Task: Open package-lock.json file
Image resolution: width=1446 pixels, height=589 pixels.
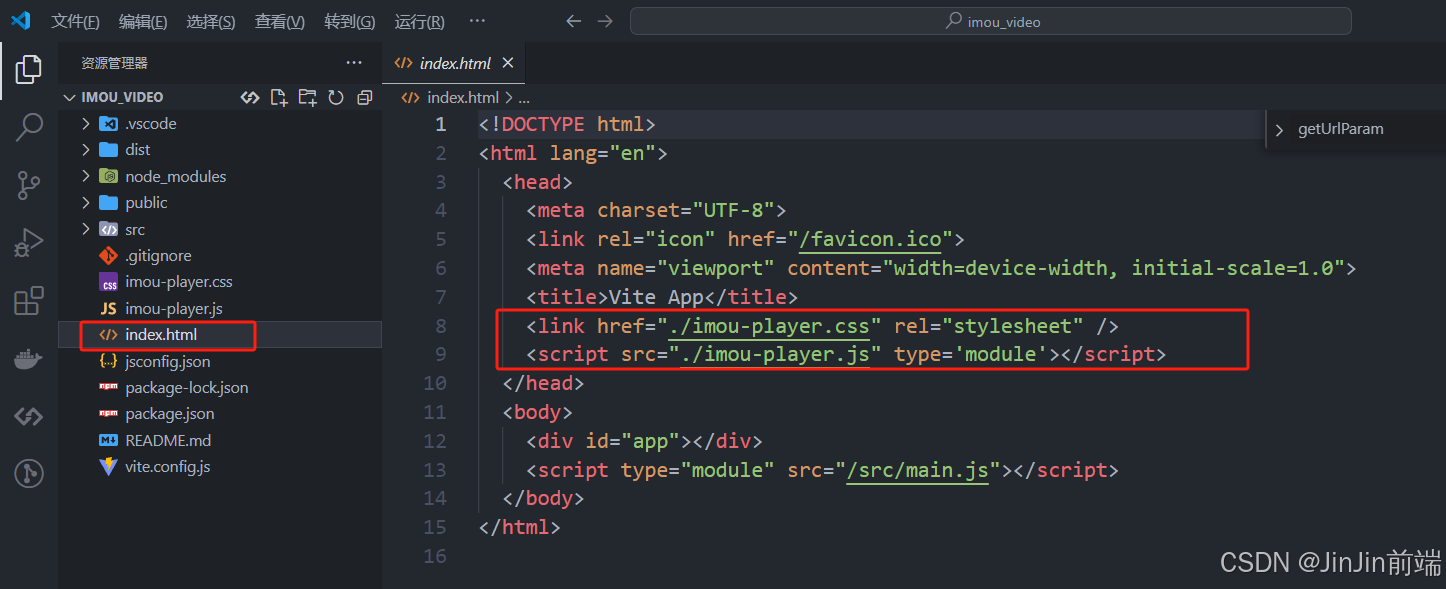Action: (186, 388)
